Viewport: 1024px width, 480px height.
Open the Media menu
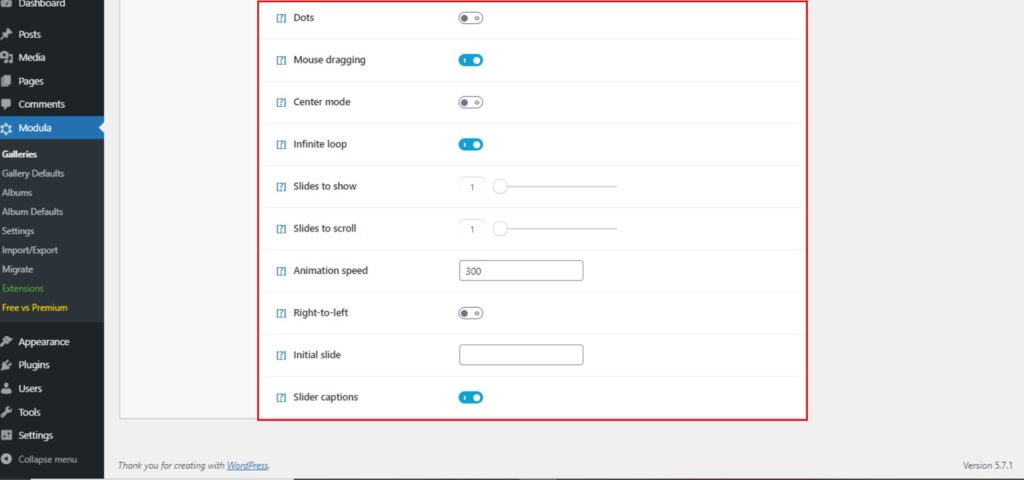tap(52, 57)
